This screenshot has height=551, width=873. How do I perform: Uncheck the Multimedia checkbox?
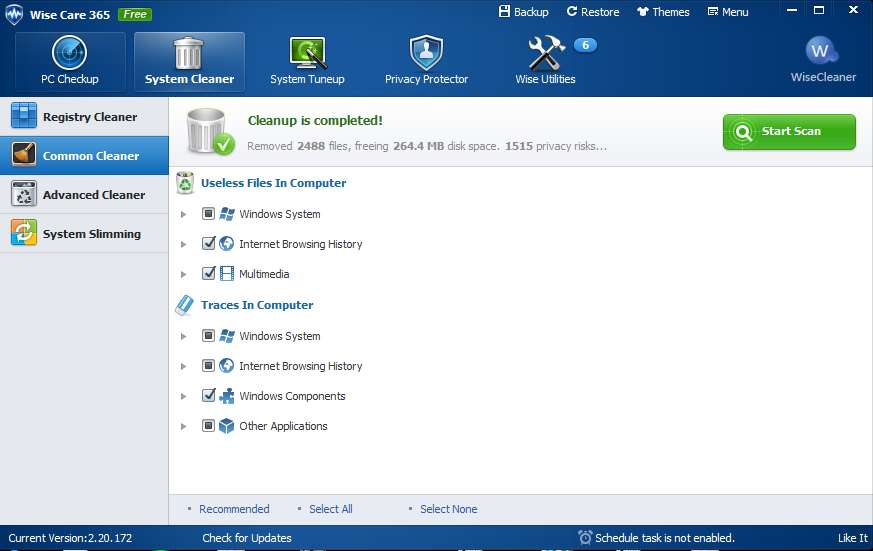pos(208,273)
